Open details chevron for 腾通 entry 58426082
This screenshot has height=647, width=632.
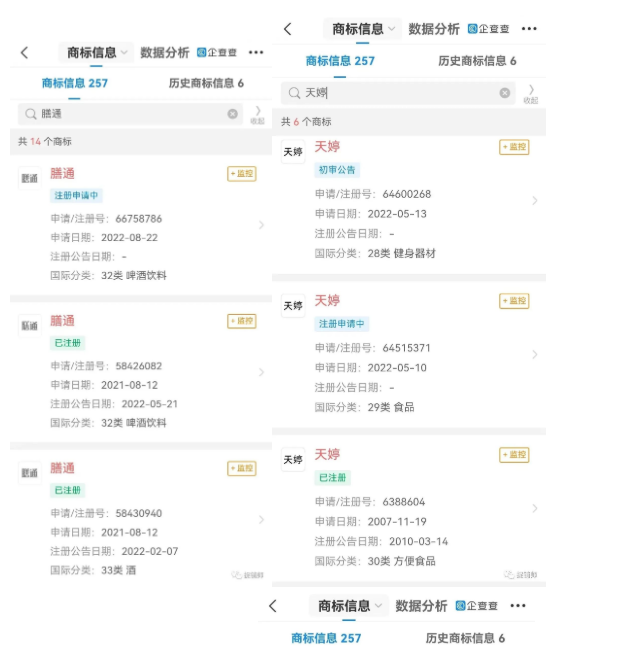[261, 372]
